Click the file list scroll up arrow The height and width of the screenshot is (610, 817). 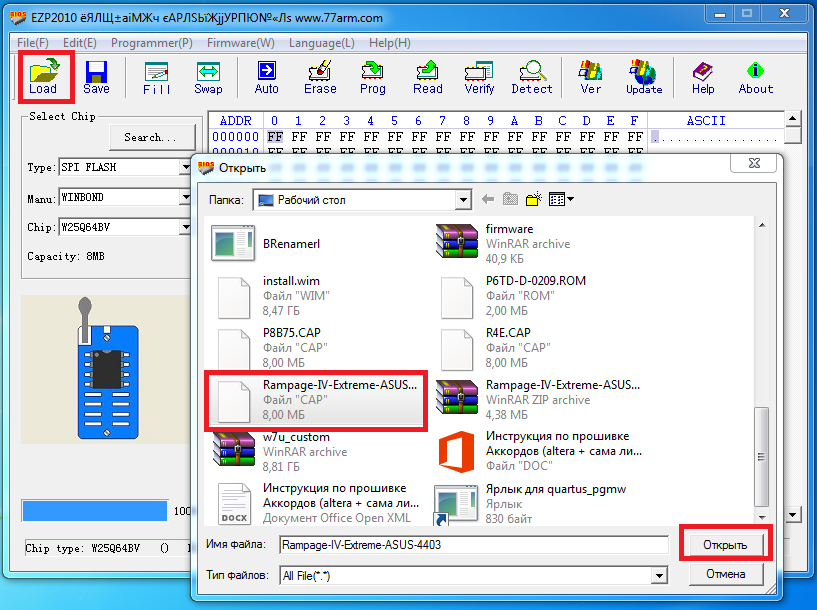[762, 225]
